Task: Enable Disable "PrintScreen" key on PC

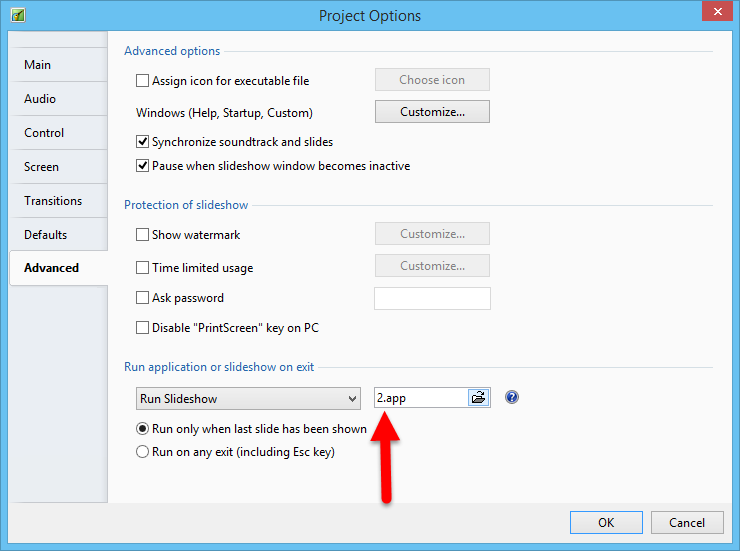Action: click(142, 328)
